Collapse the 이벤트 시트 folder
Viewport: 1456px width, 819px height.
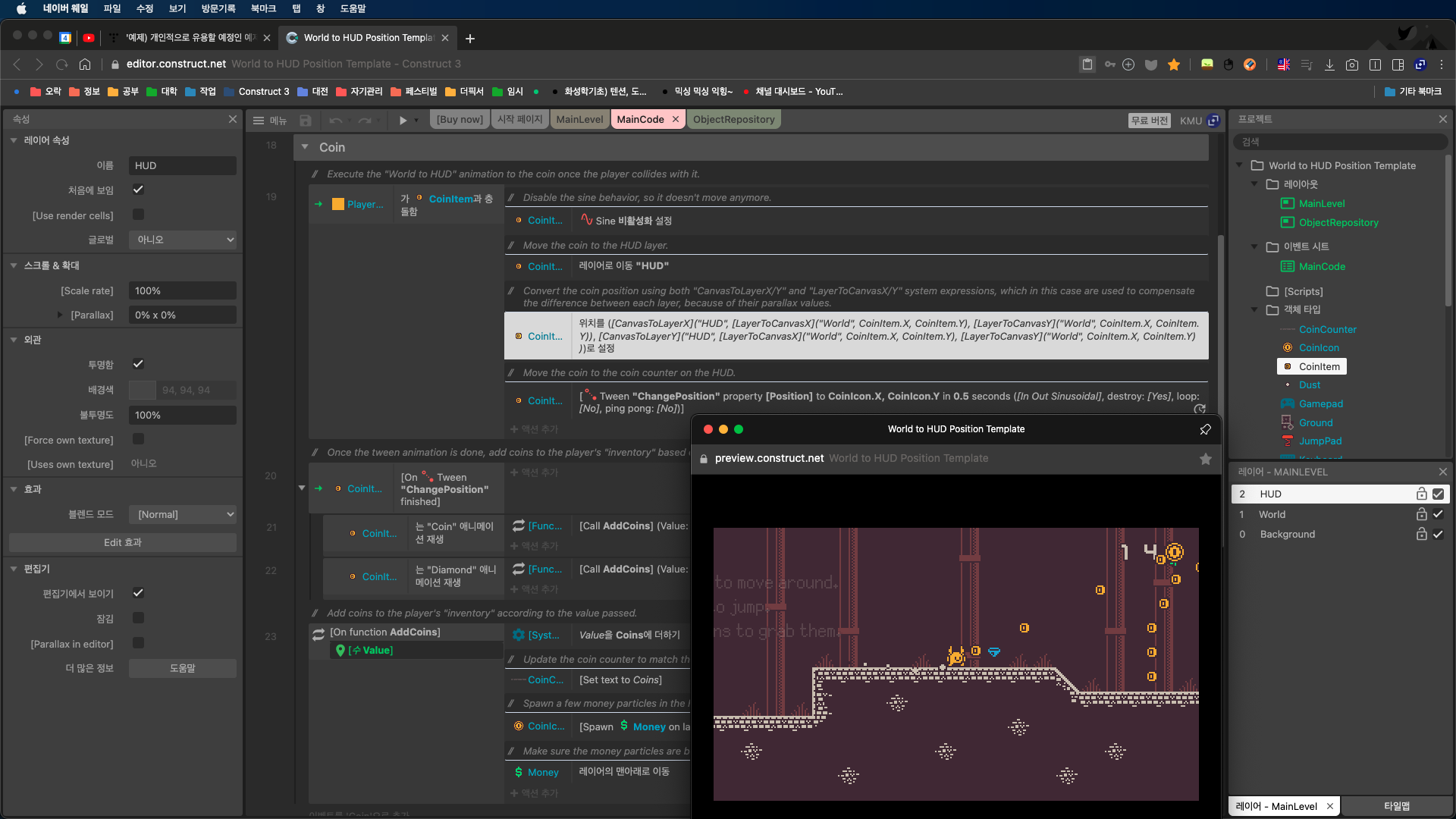click(1254, 246)
